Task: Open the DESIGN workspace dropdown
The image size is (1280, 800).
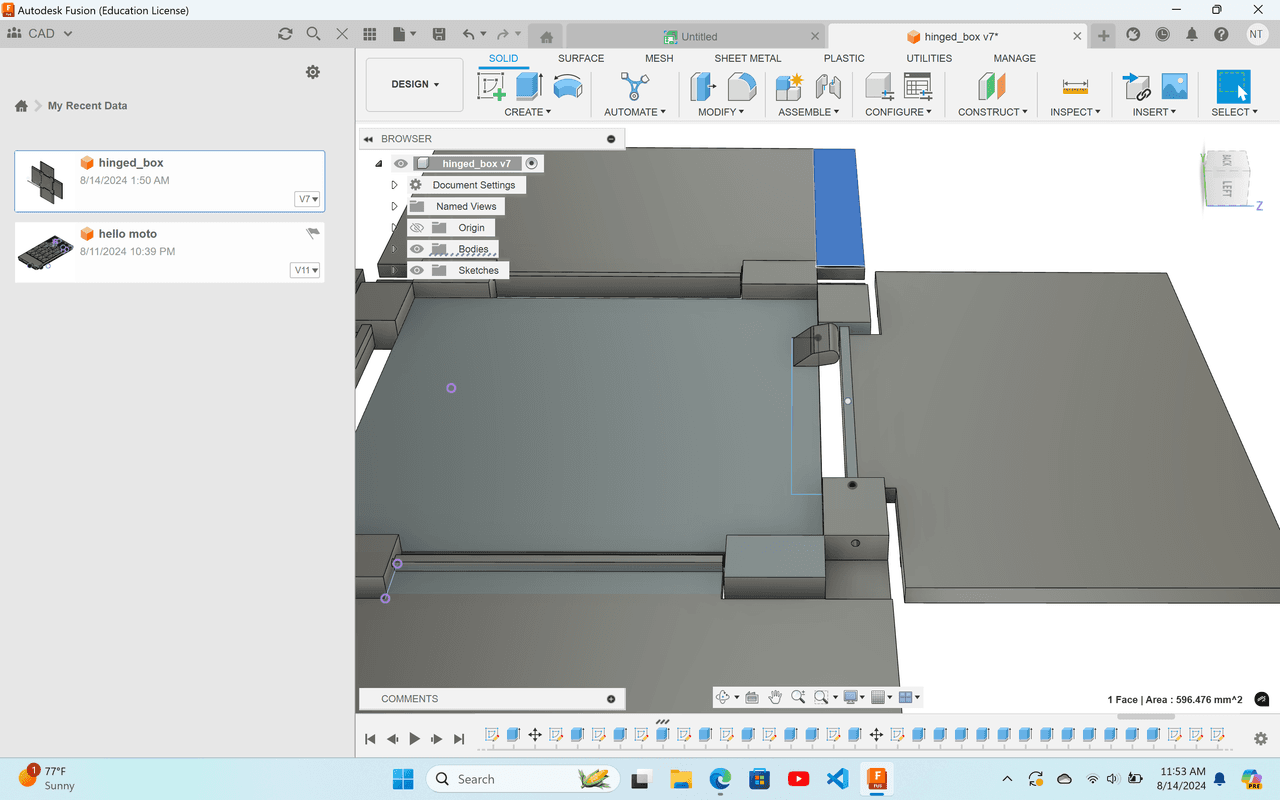Action: [414, 85]
